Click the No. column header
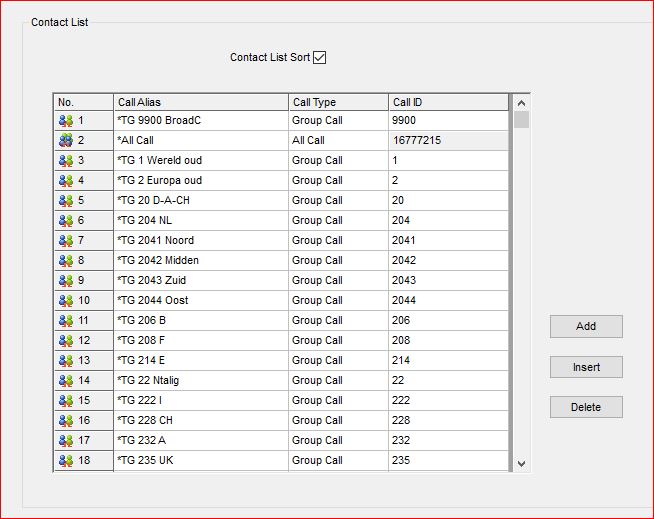Image resolution: width=654 pixels, height=519 pixels. [x=83, y=102]
